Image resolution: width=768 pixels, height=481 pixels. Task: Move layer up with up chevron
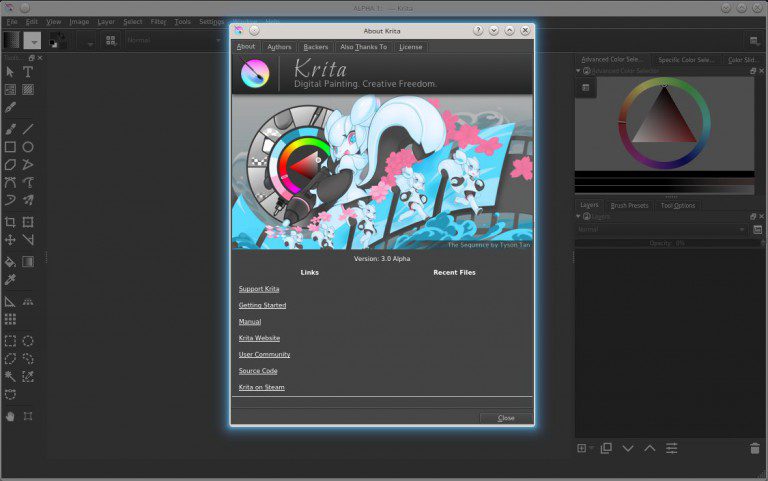pyautogui.click(x=650, y=448)
